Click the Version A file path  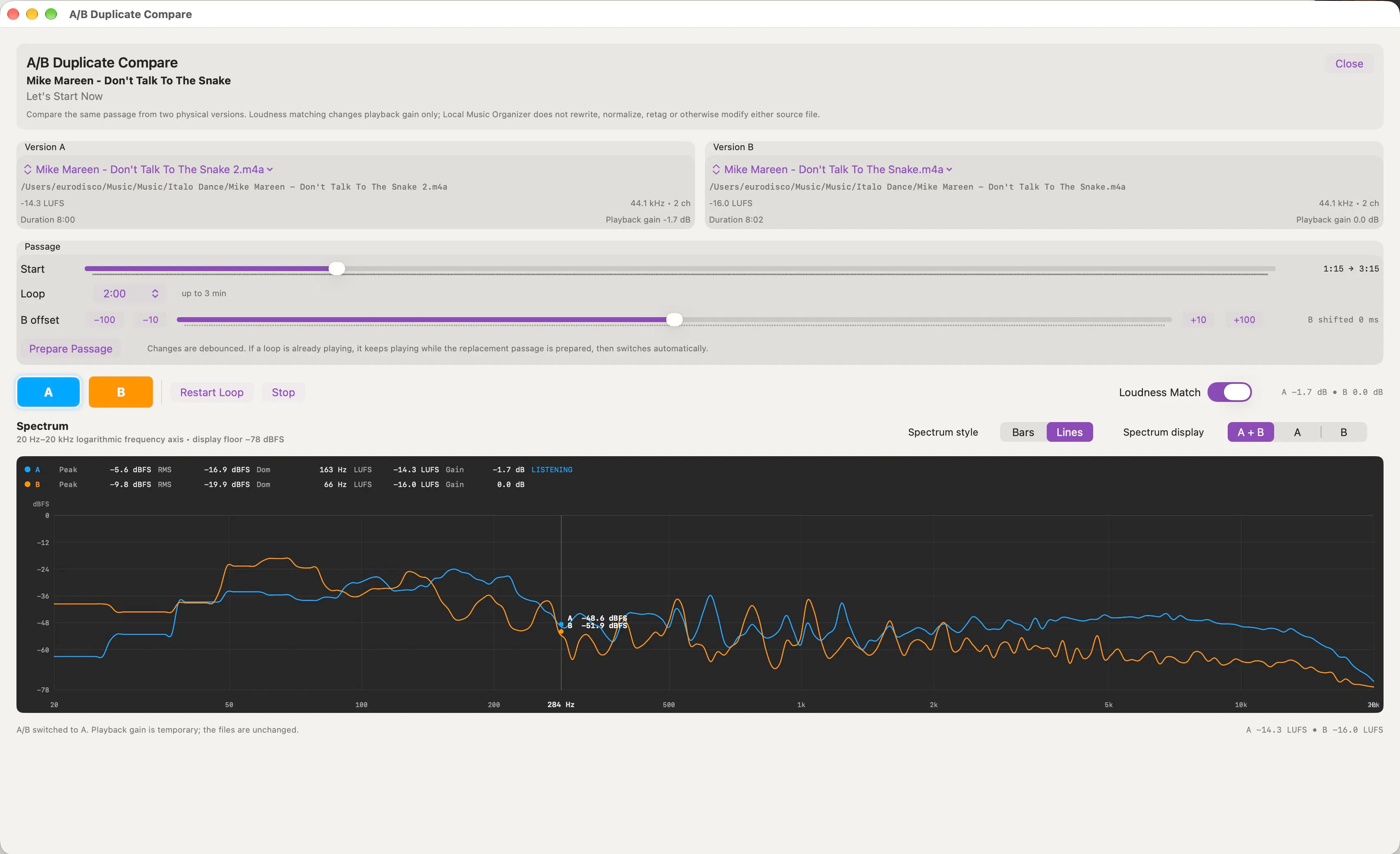pos(234,187)
